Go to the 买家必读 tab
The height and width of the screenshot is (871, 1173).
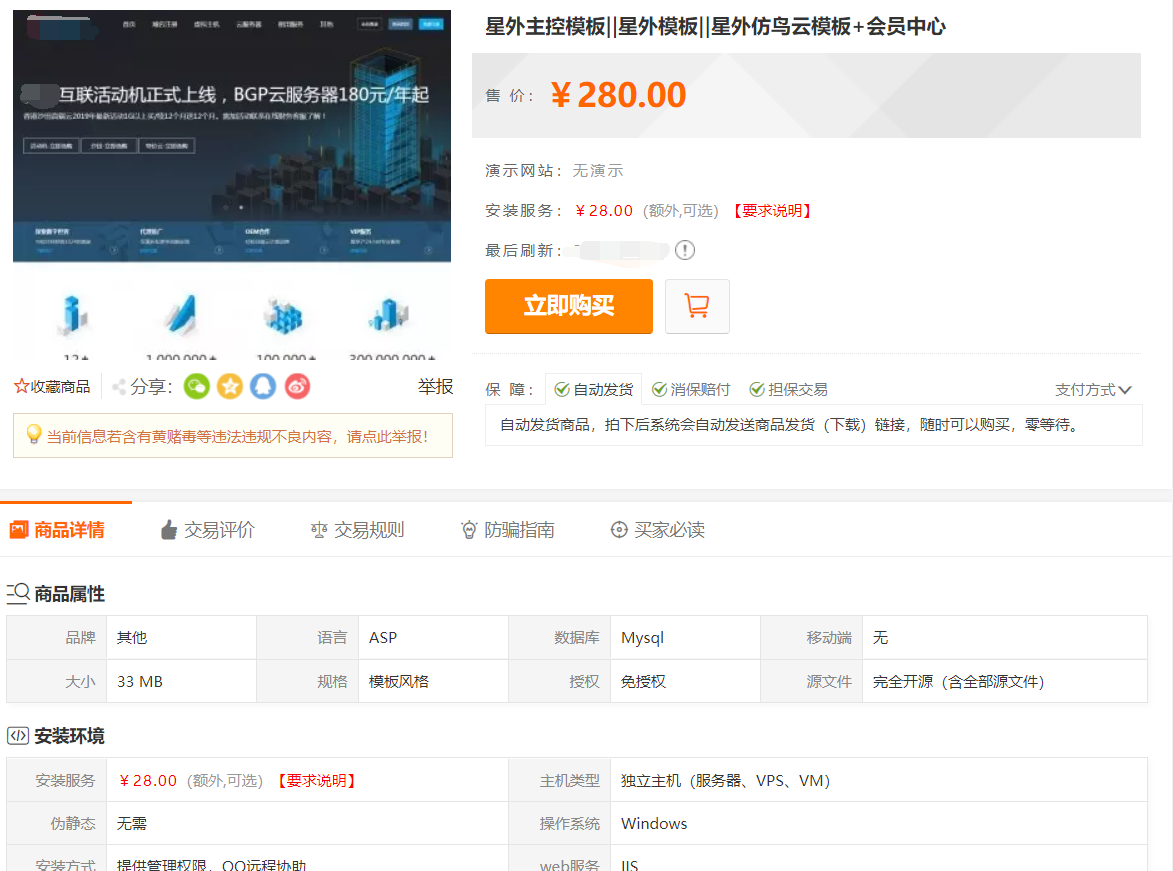pos(658,530)
